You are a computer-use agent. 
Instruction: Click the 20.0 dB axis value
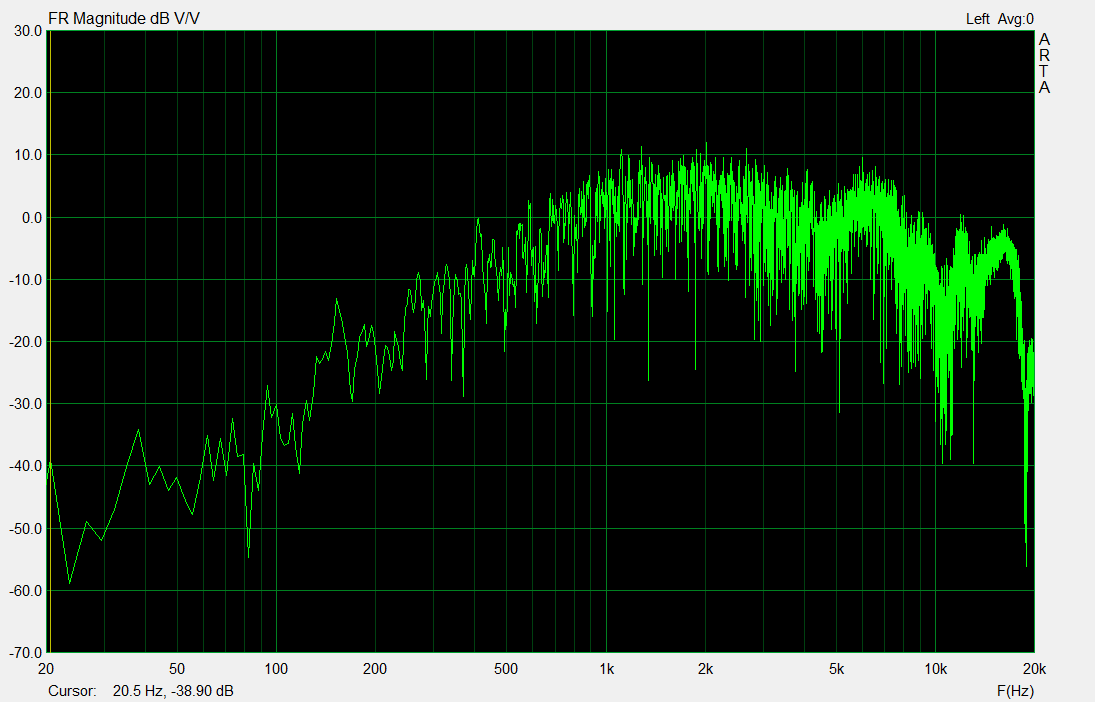(28, 93)
